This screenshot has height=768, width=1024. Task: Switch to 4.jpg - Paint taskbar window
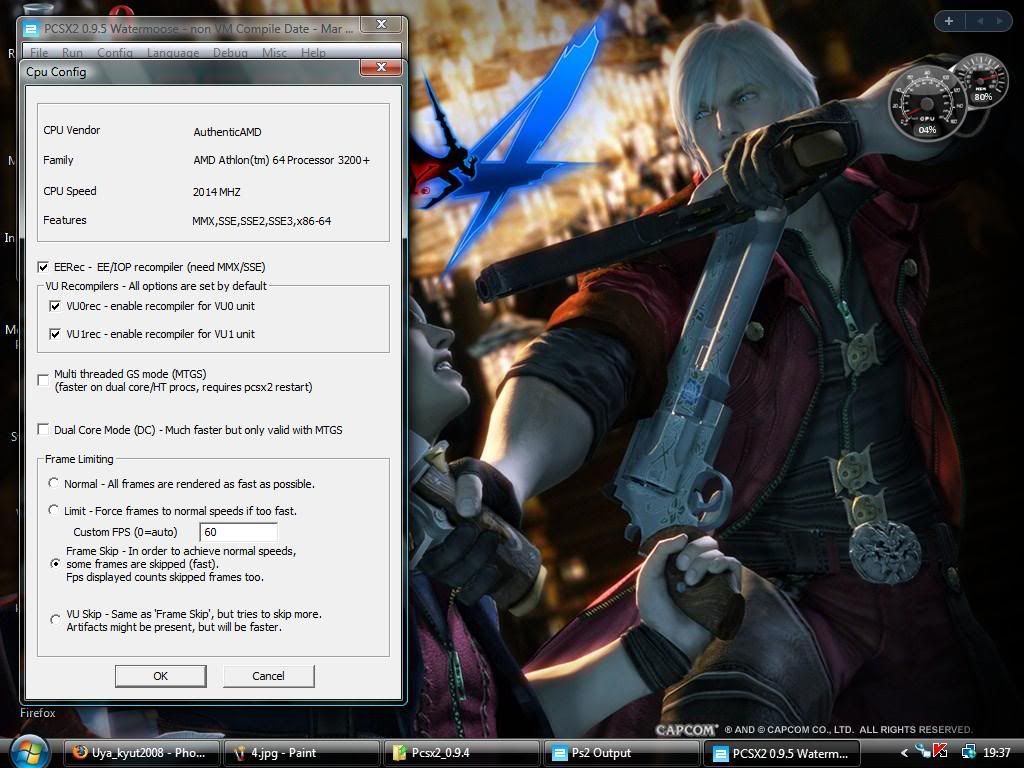click(x=301, y=753)
